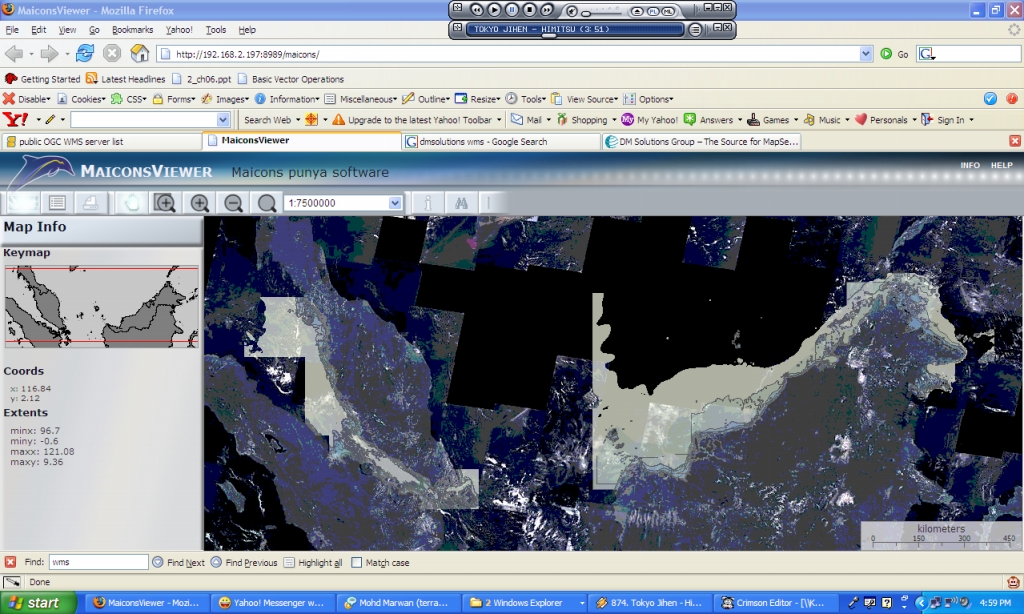Select the zoom out tool
The image size is (1024, 614).
tap(233, 203)
